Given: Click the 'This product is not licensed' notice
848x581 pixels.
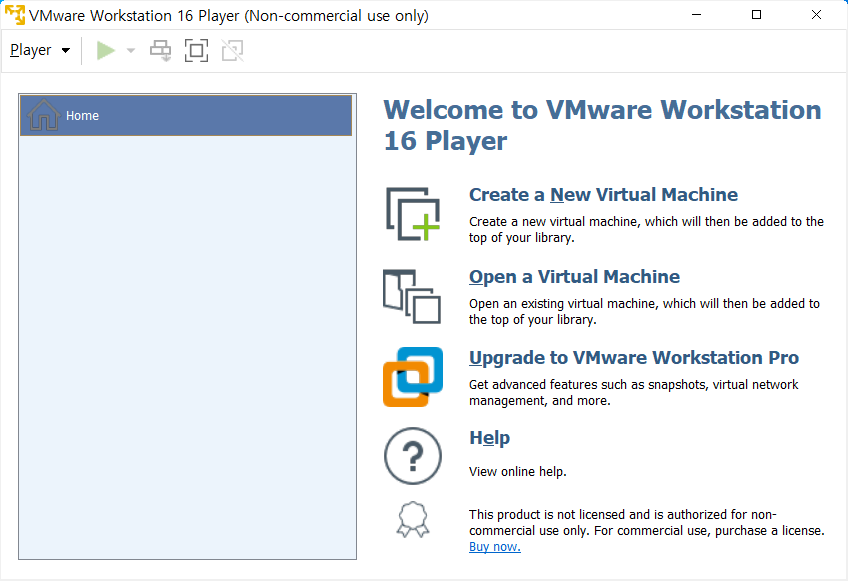Looking at the screenshot, I should point(646,523).
